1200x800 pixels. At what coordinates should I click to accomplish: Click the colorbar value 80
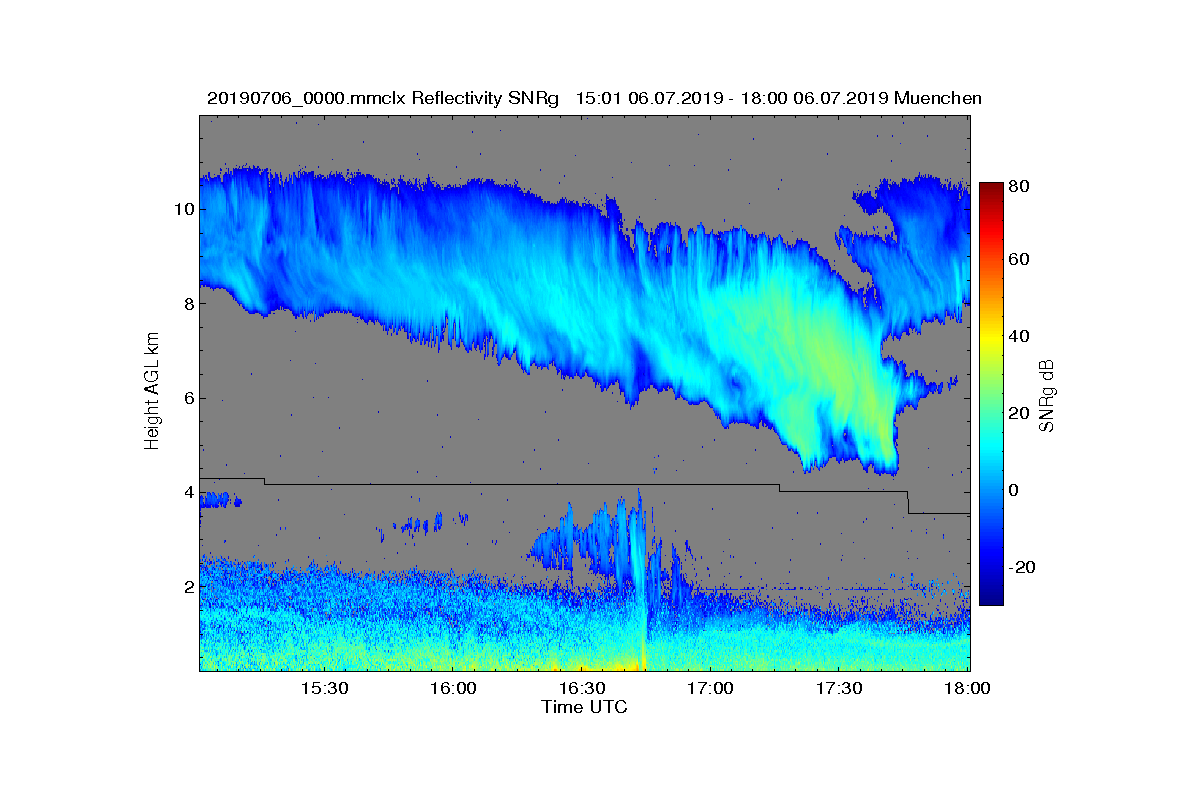1020,185
